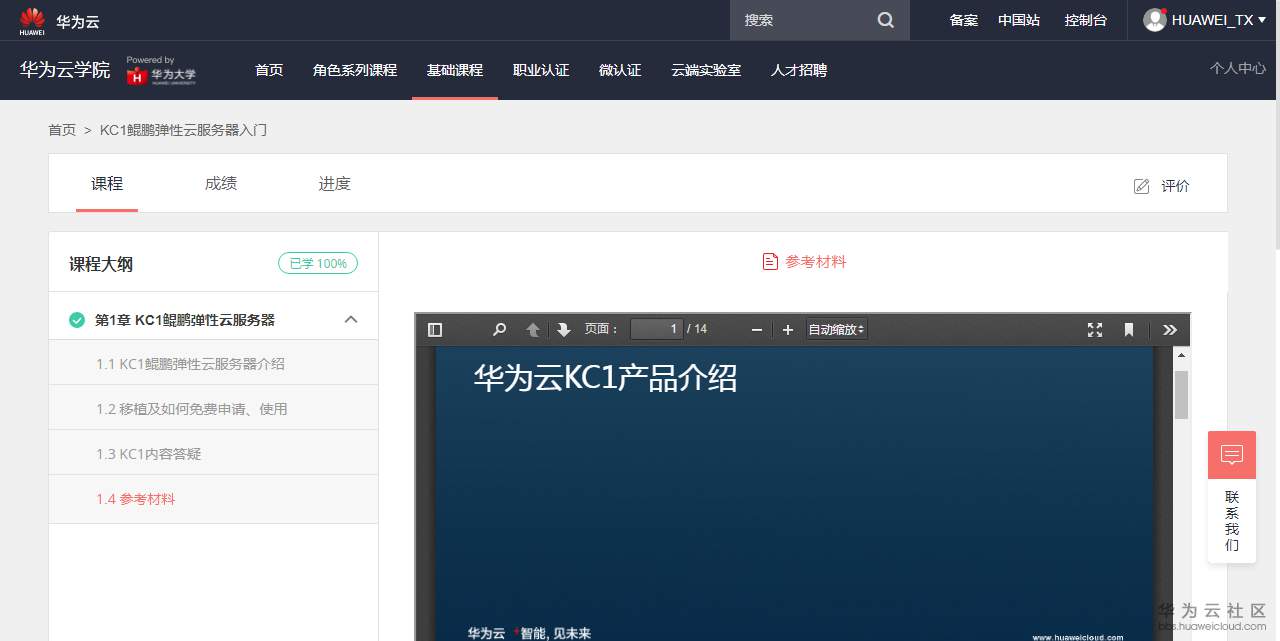Open the 自动缩放 zoom dropdown
Viewport: 1280px width, 641px height.
point(837,330)
